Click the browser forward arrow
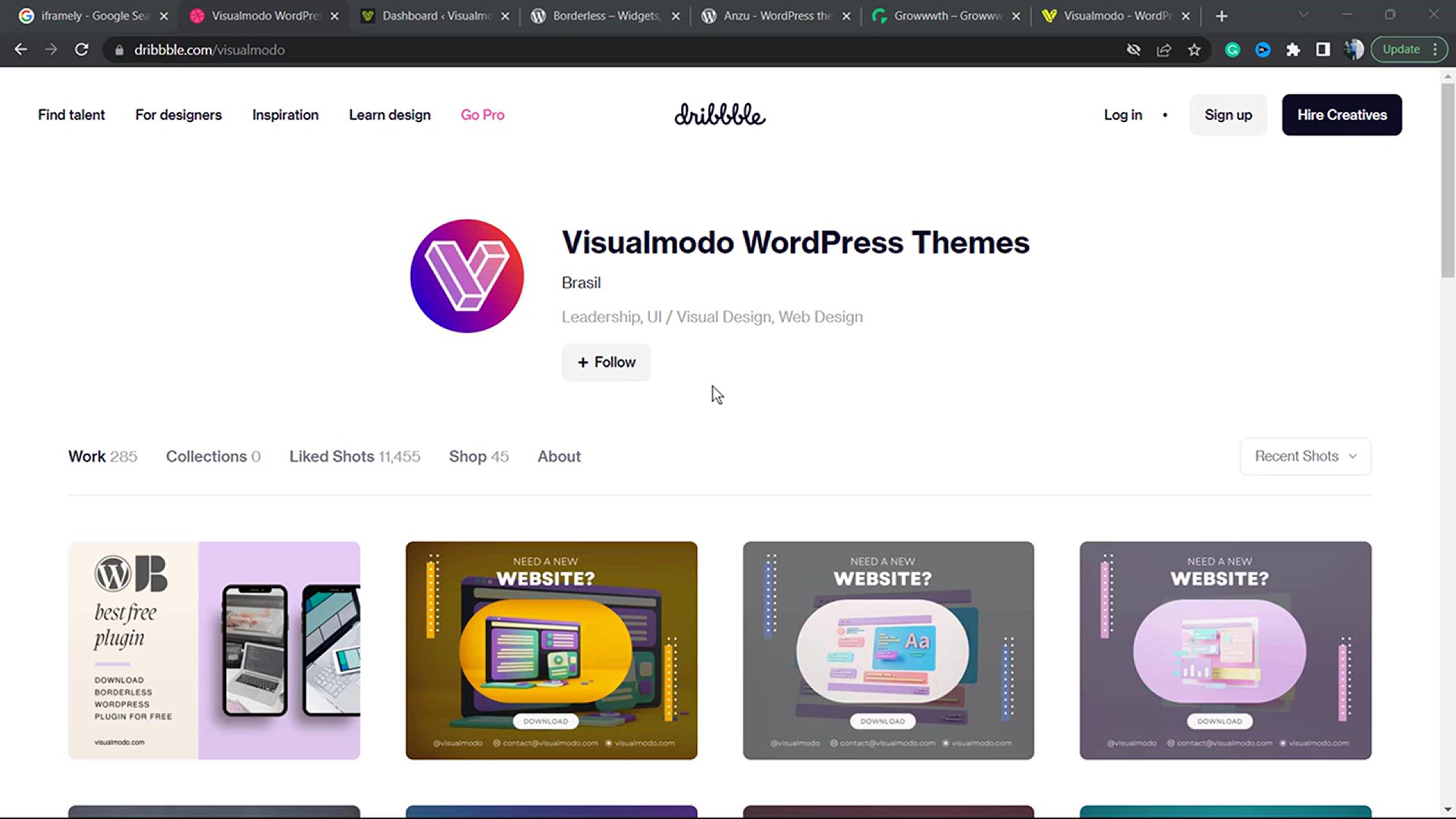 tap(51, 49)
